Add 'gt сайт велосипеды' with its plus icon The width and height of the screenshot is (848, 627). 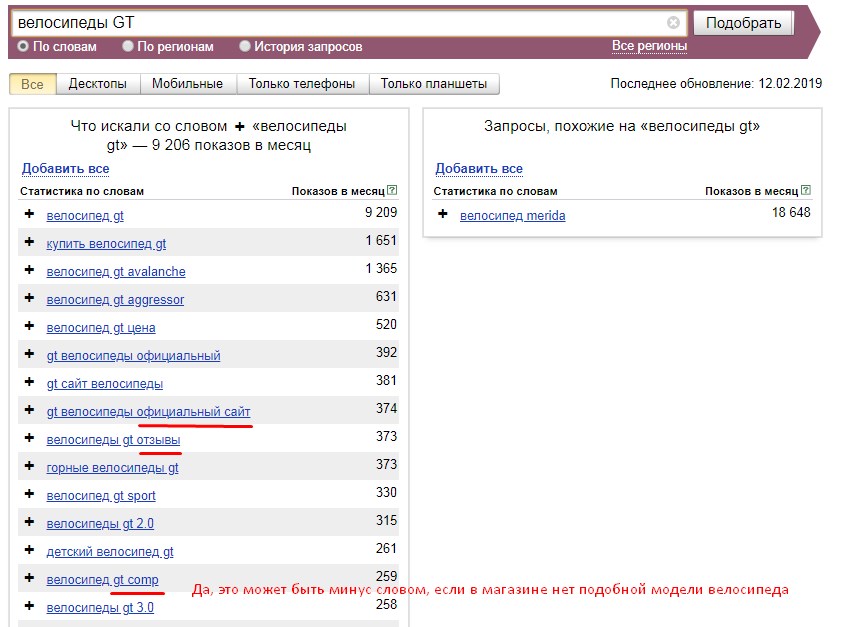click(29, 382)
